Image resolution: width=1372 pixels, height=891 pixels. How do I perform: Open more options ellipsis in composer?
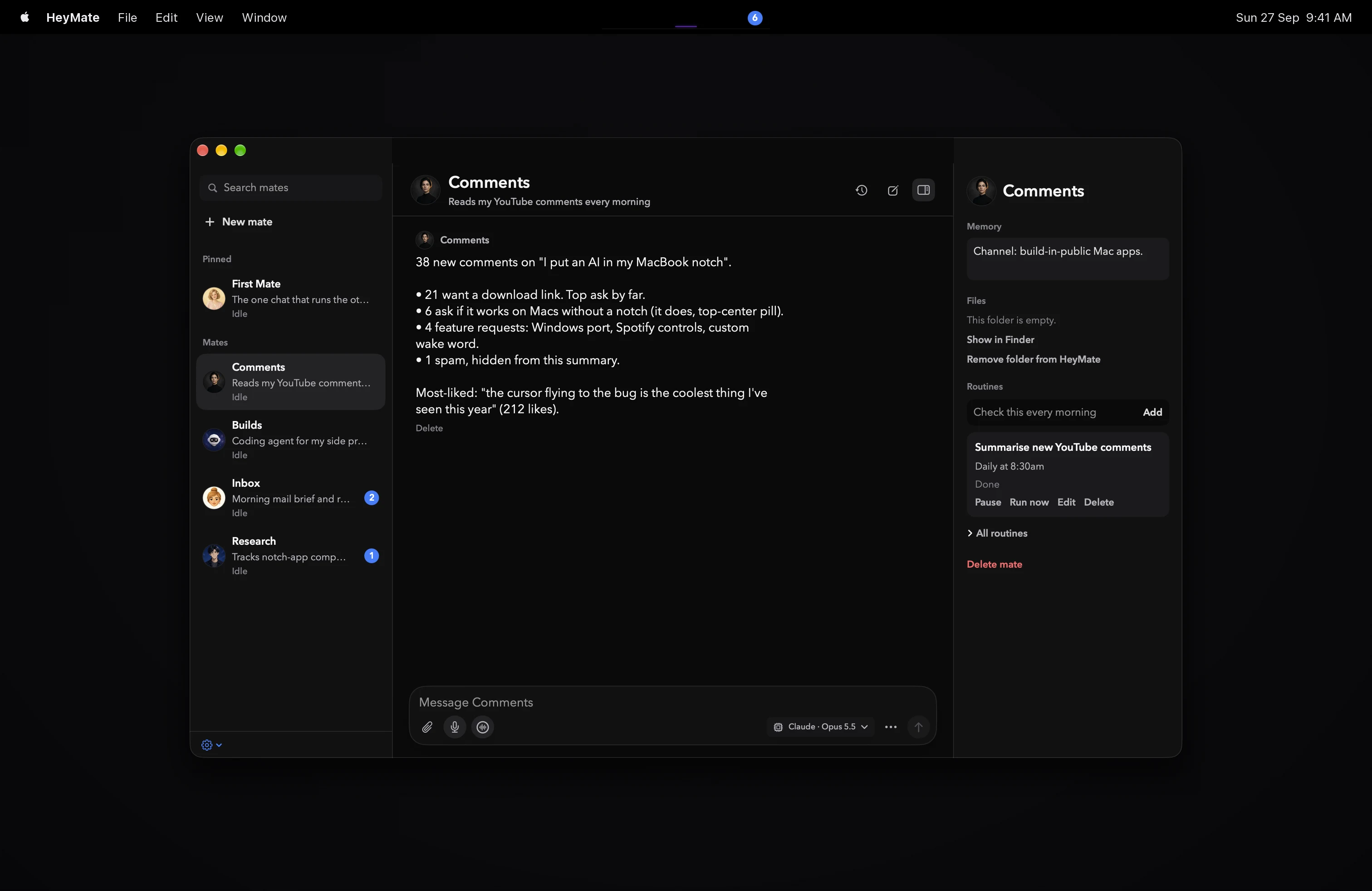pyautogui.click(x=891, y=727)
